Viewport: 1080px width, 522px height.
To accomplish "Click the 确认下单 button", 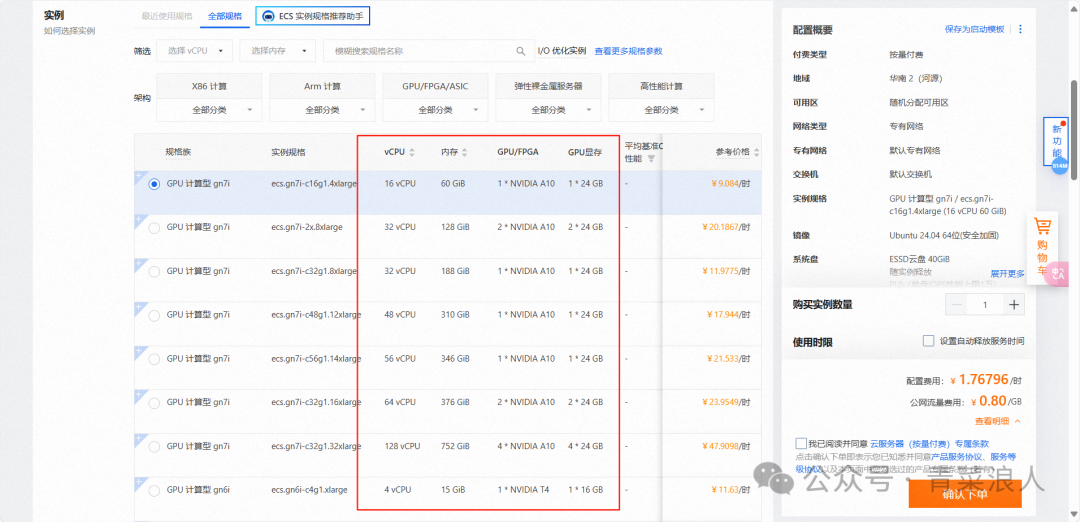I will (x=964, y=494).
